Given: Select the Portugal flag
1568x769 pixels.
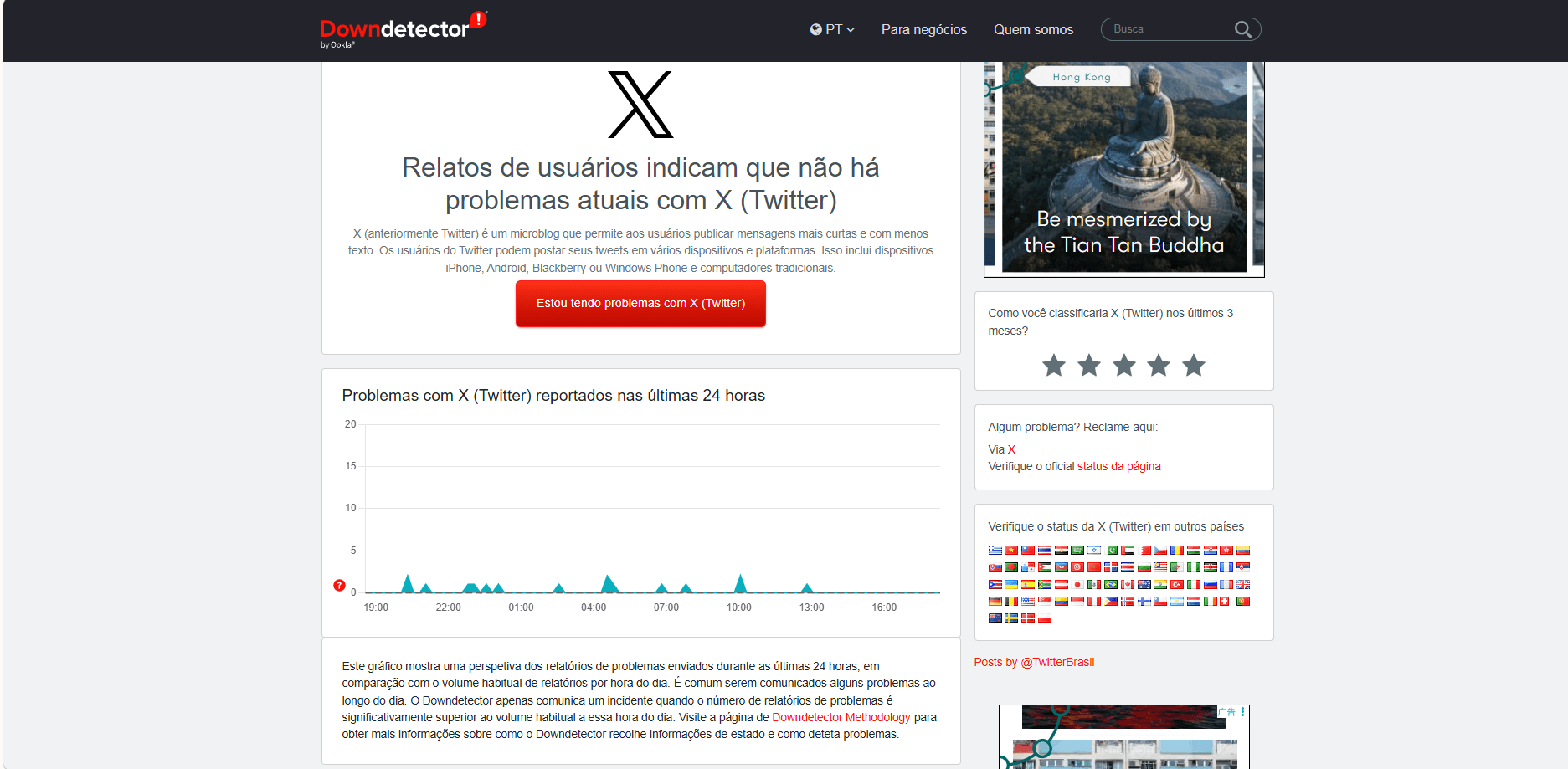Looking at the screenshot, I should coord(1243,601).
